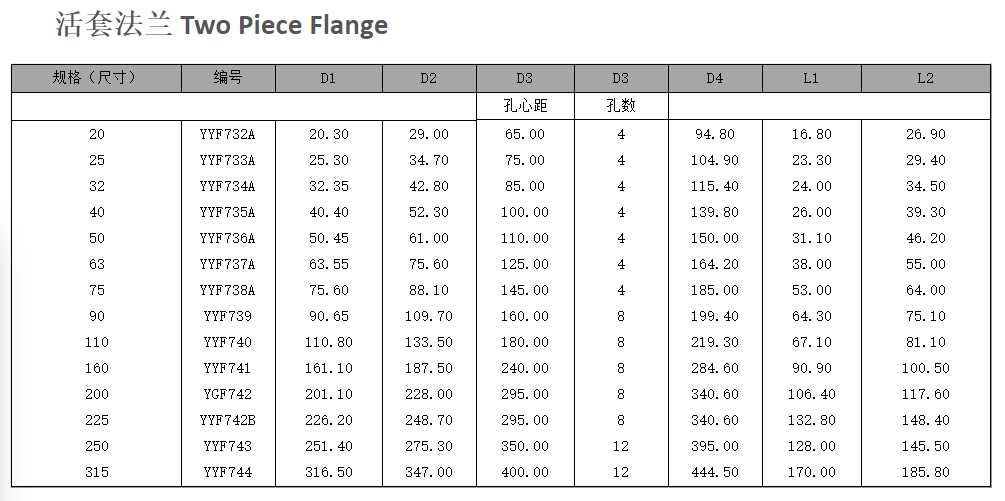Click the D1 value 110.80
This screenshot has width=1005, height=501.
coord(329,342)
